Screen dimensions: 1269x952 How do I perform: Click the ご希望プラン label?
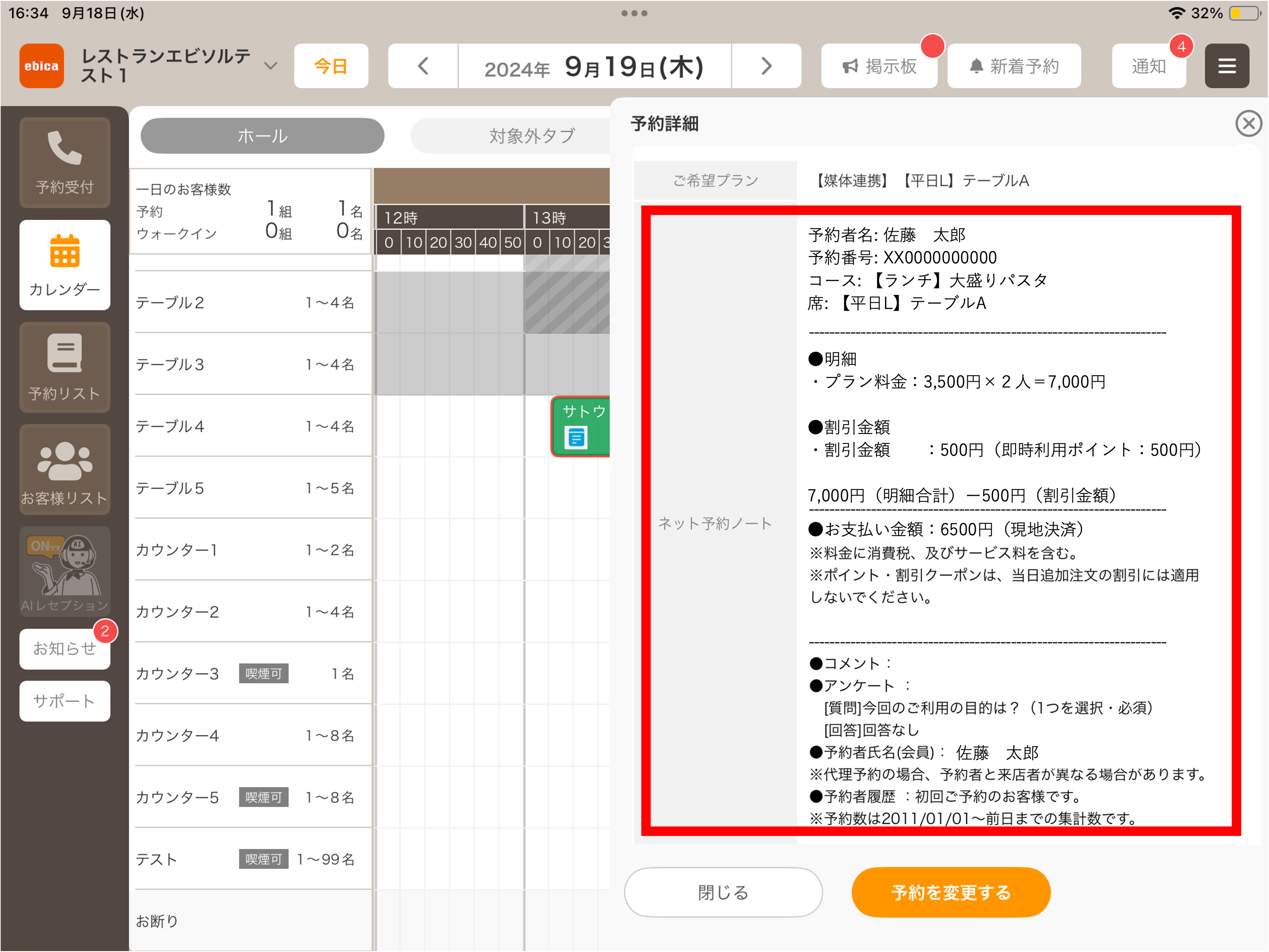pyautogui.click(x=716, y=181)
